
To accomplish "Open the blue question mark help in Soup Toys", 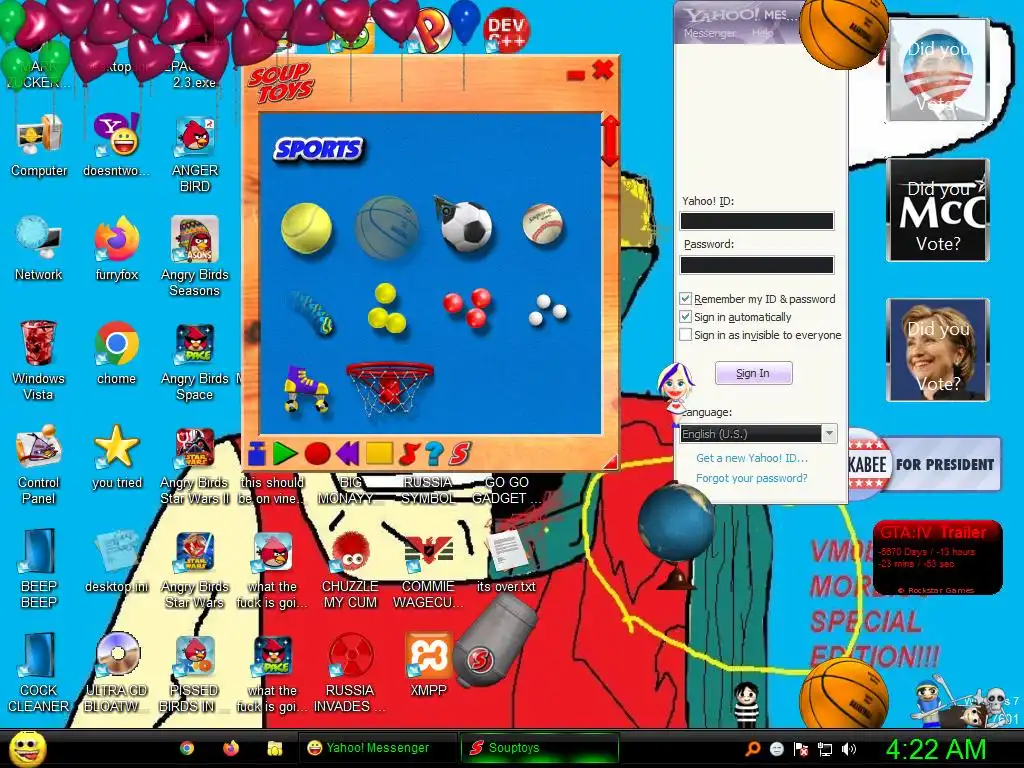I will coord(434,453).
